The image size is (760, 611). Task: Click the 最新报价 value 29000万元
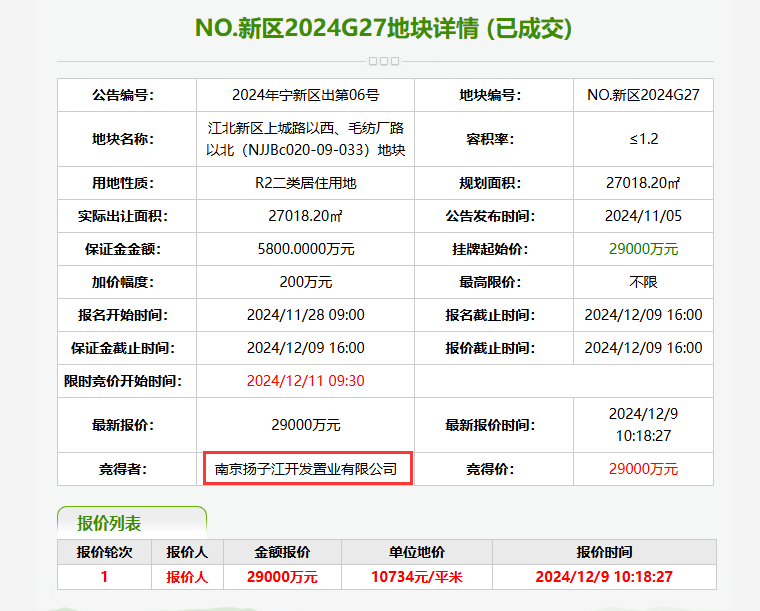(x=305, y=425)
